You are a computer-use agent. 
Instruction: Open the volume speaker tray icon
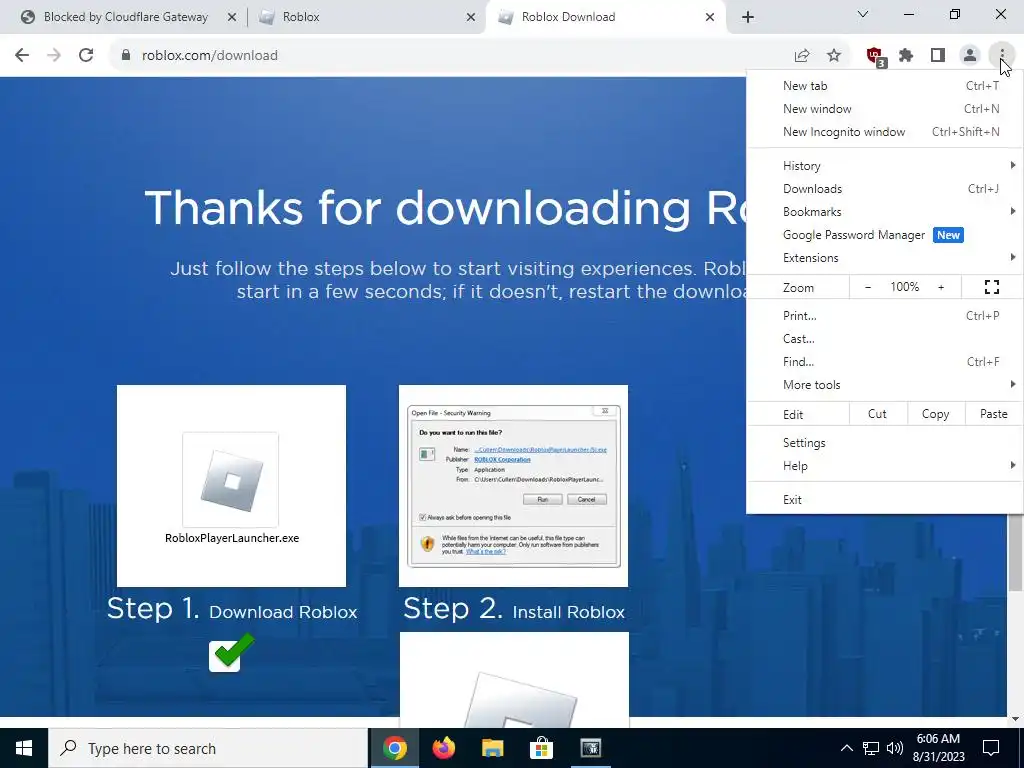895,748
